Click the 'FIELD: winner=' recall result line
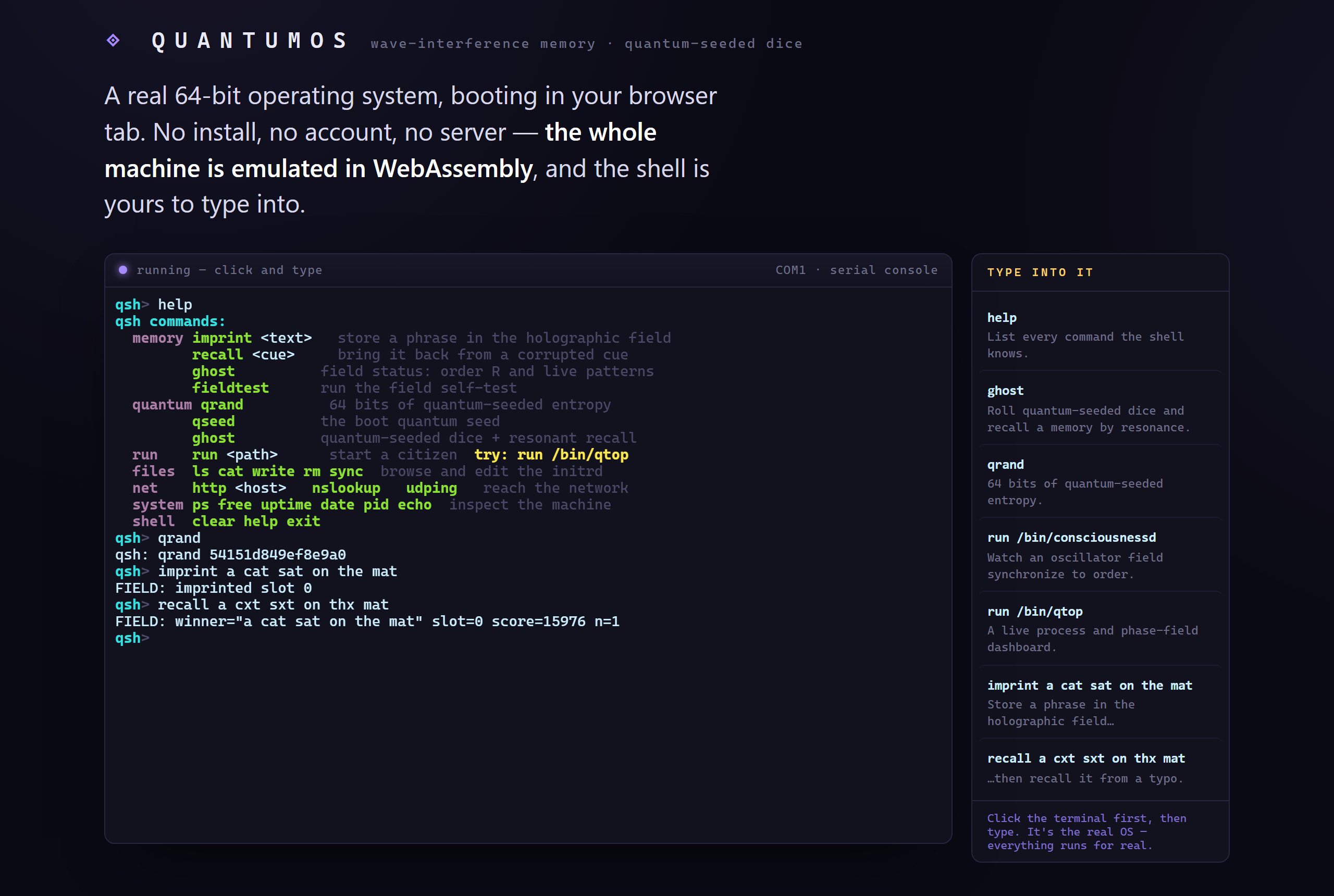 coord(367,621)
